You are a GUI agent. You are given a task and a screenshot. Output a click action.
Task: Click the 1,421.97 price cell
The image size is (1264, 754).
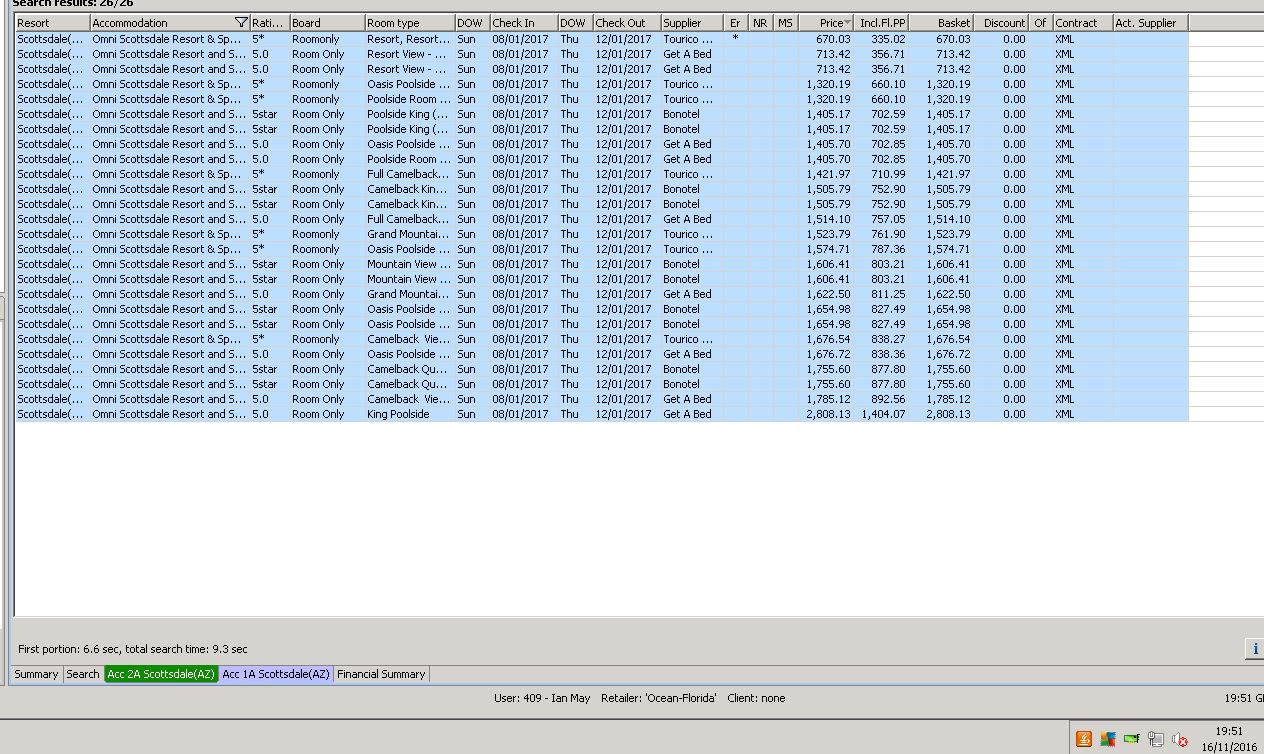click(x=828, y=174)
